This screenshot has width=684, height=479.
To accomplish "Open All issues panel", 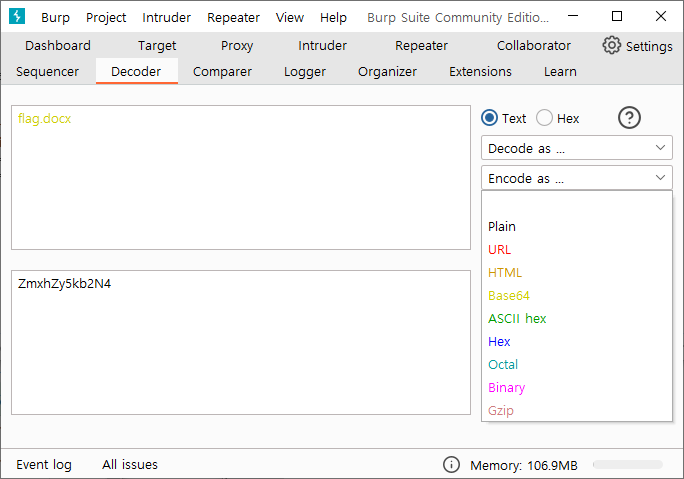I will click(130, 465).
